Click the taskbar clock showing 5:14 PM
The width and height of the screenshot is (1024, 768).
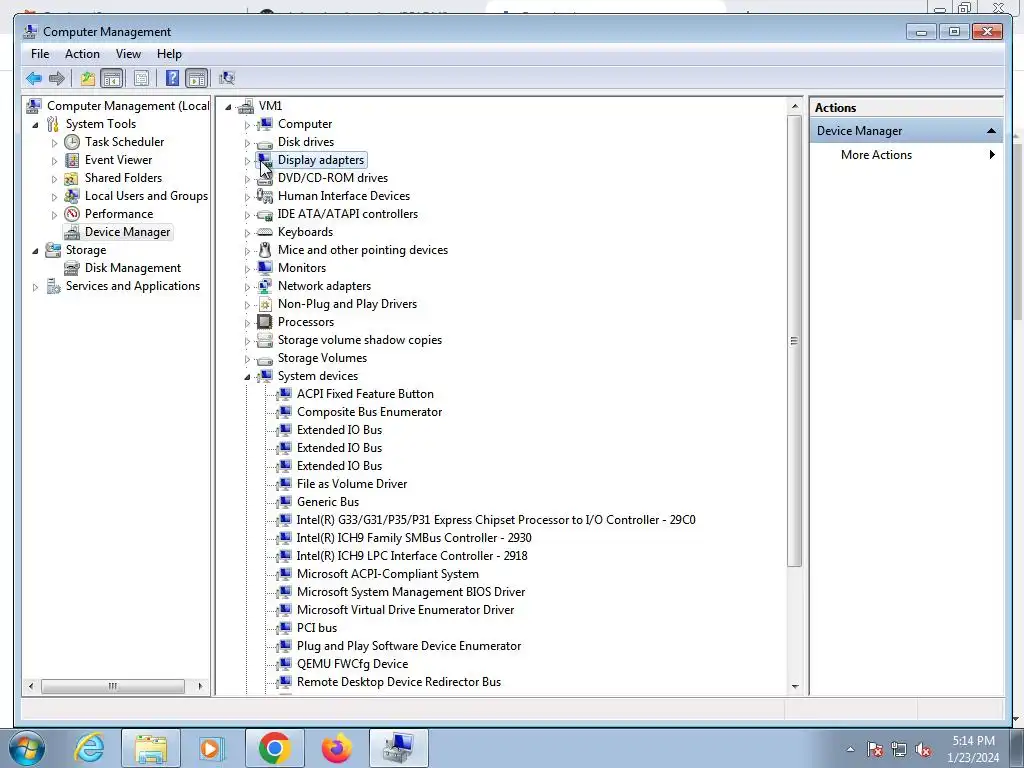[973, 749]
